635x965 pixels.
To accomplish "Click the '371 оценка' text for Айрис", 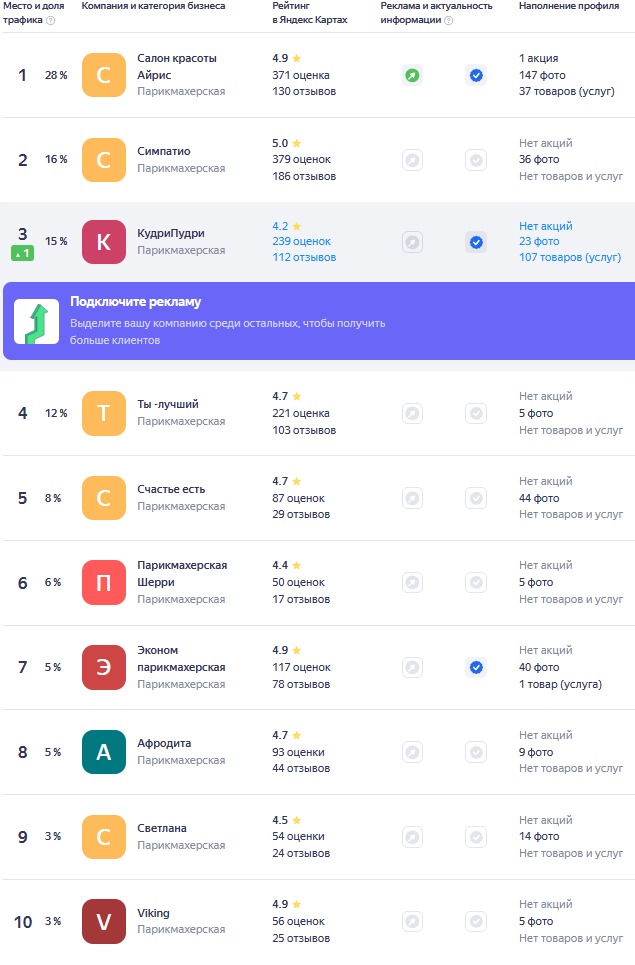I will (x=301, y=75).
